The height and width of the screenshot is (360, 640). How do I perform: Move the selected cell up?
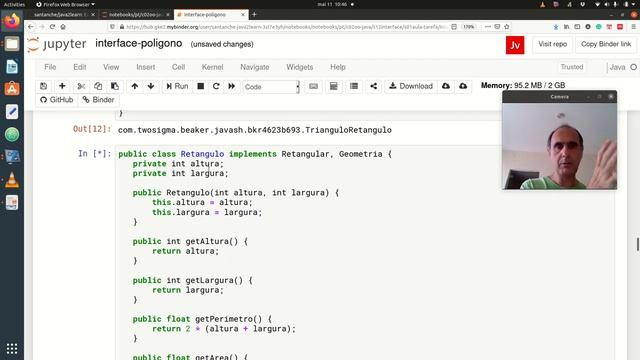coord(135,86)
